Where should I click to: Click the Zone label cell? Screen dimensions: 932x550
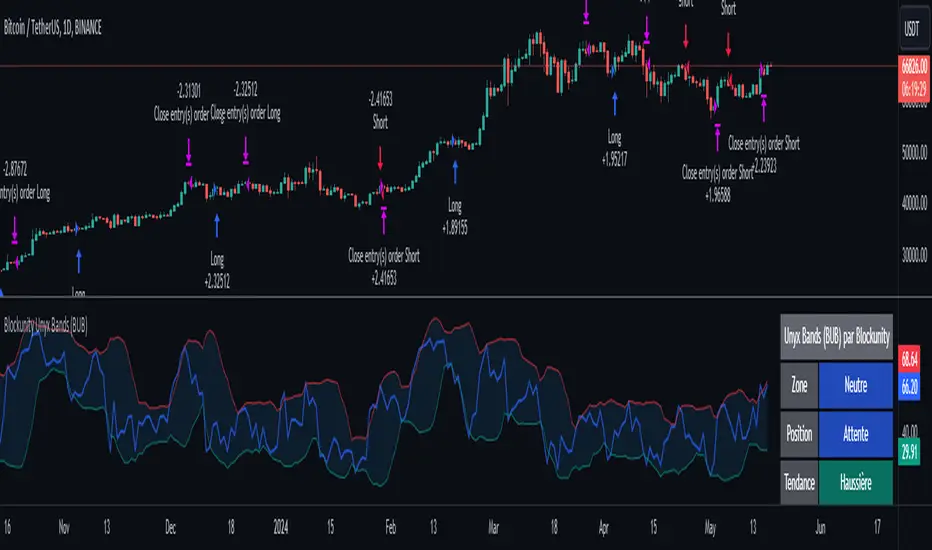click(799, 385)
